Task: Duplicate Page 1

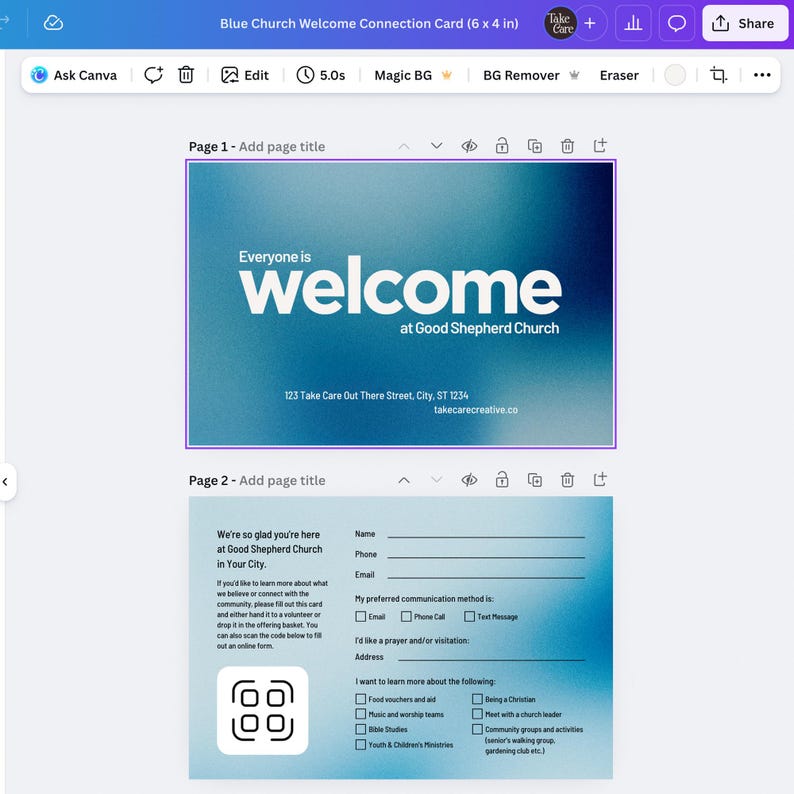Action: click(535, 146)
